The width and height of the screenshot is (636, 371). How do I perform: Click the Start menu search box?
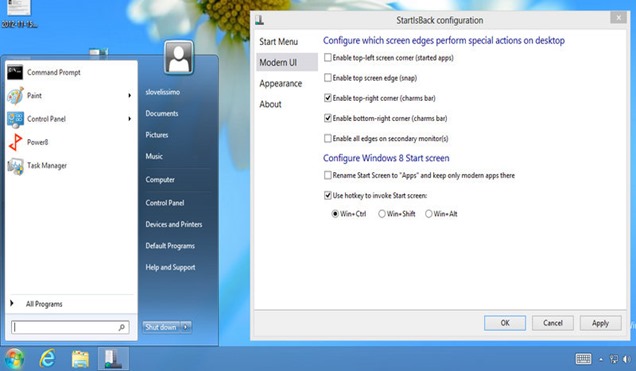[70, 327]
